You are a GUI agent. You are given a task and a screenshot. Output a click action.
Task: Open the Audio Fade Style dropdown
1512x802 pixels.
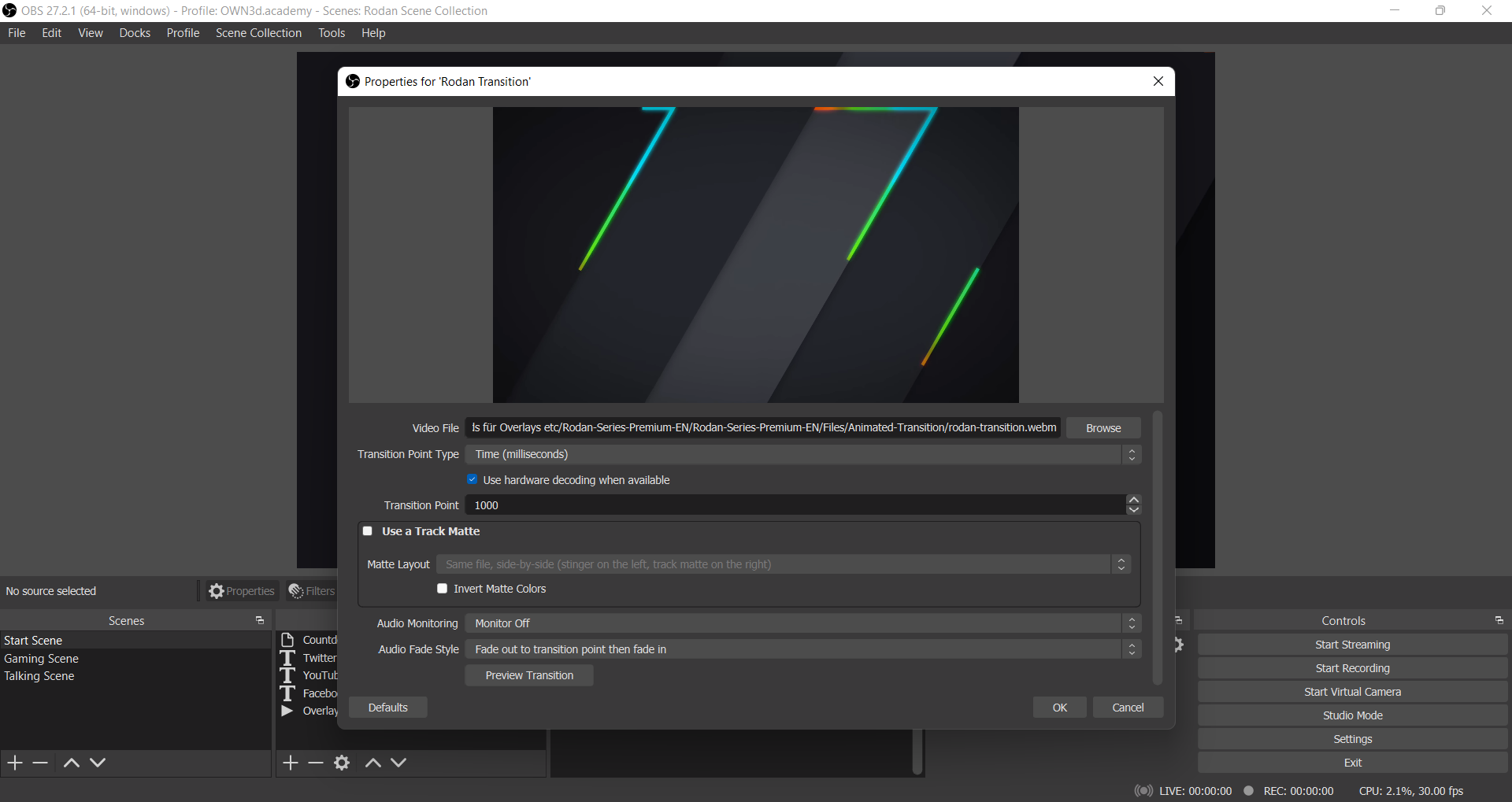802,649
